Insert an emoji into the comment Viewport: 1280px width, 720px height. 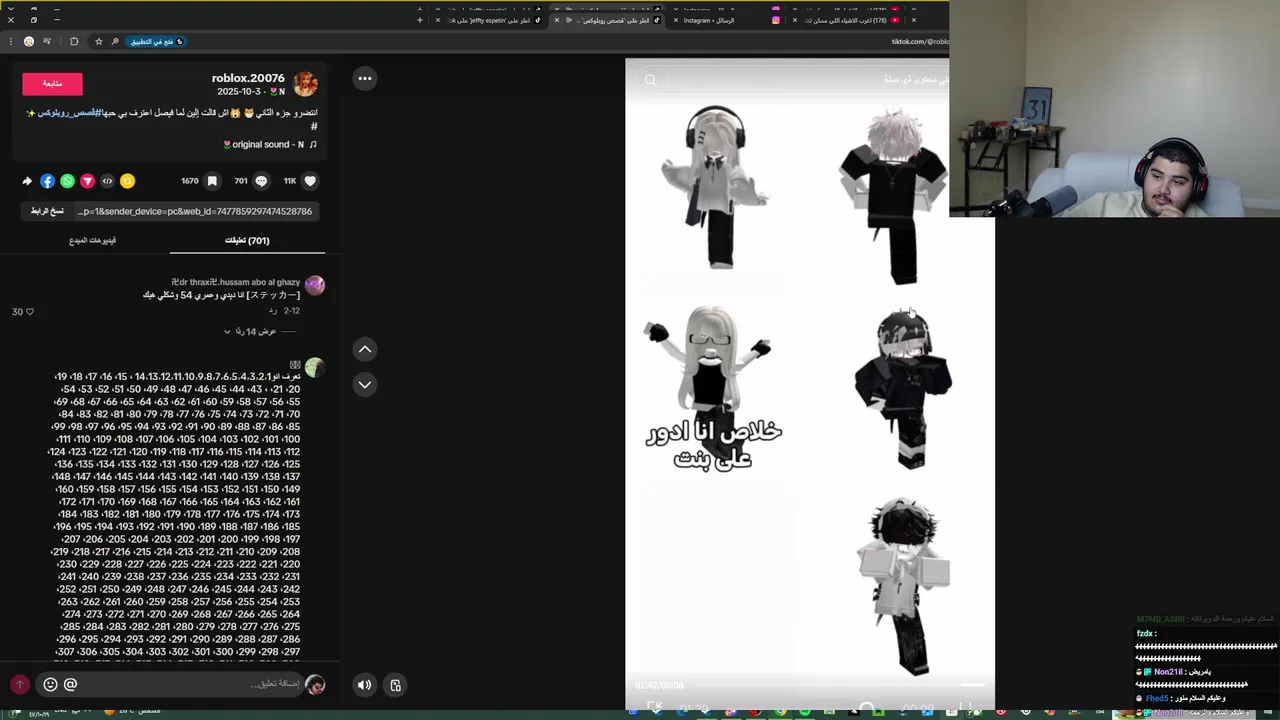(x=50, y=684)
